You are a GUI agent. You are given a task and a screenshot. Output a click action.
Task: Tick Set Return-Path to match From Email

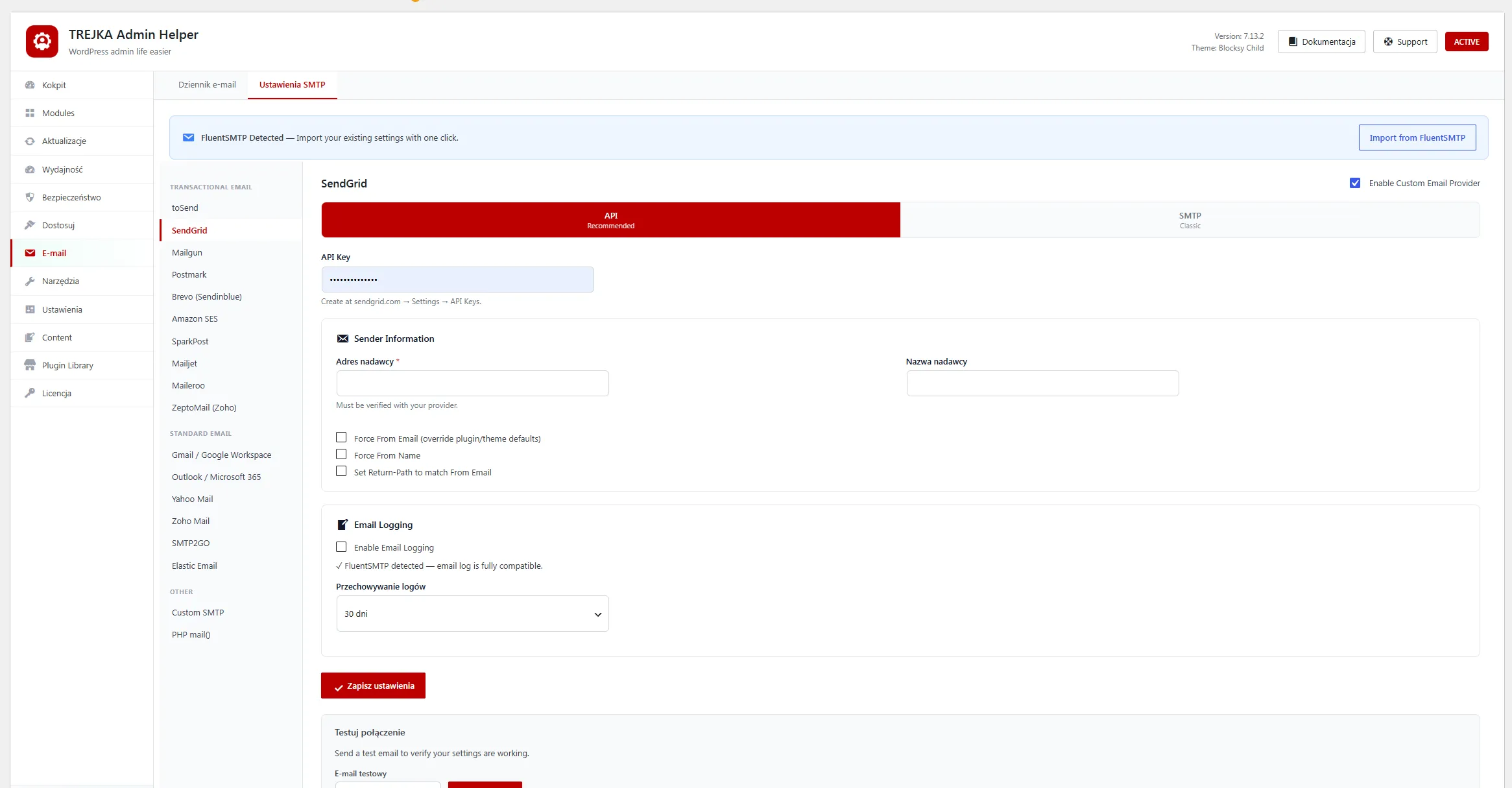click(341, 472)
